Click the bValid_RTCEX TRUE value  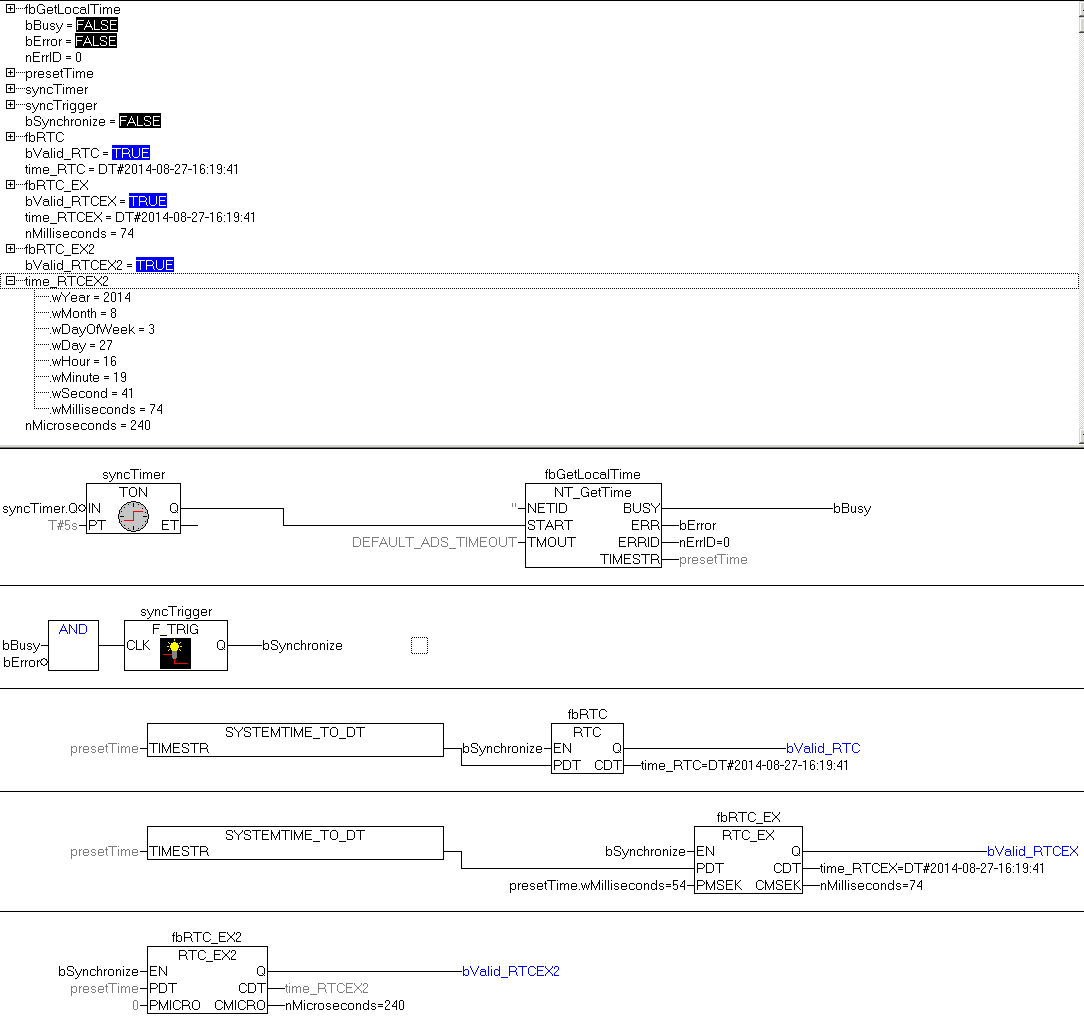[148, 201]
